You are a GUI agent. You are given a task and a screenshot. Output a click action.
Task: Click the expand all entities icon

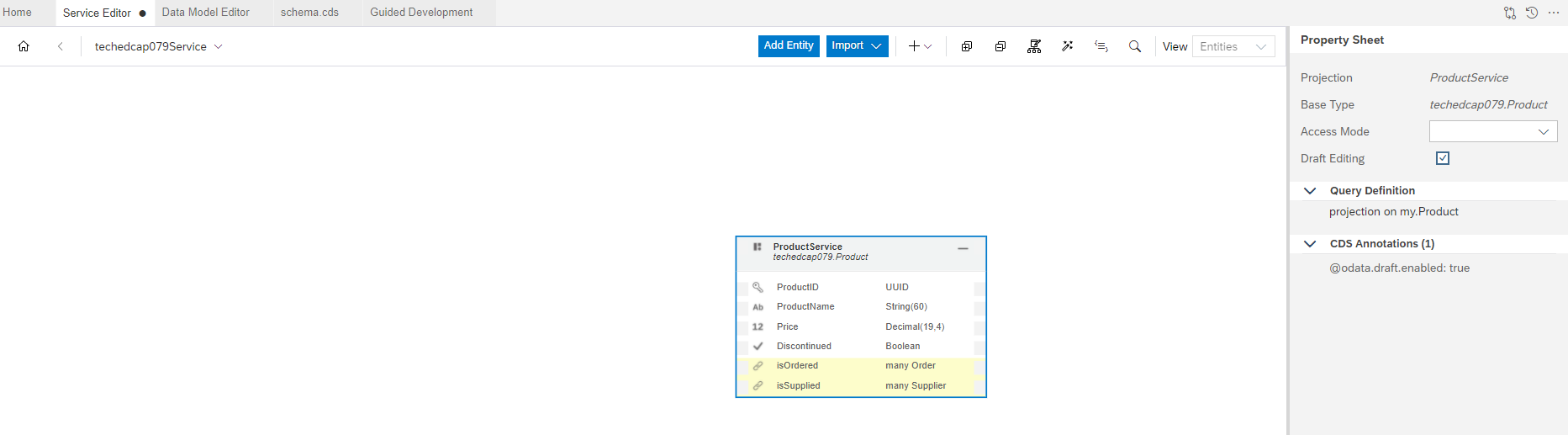pos(967,46)
